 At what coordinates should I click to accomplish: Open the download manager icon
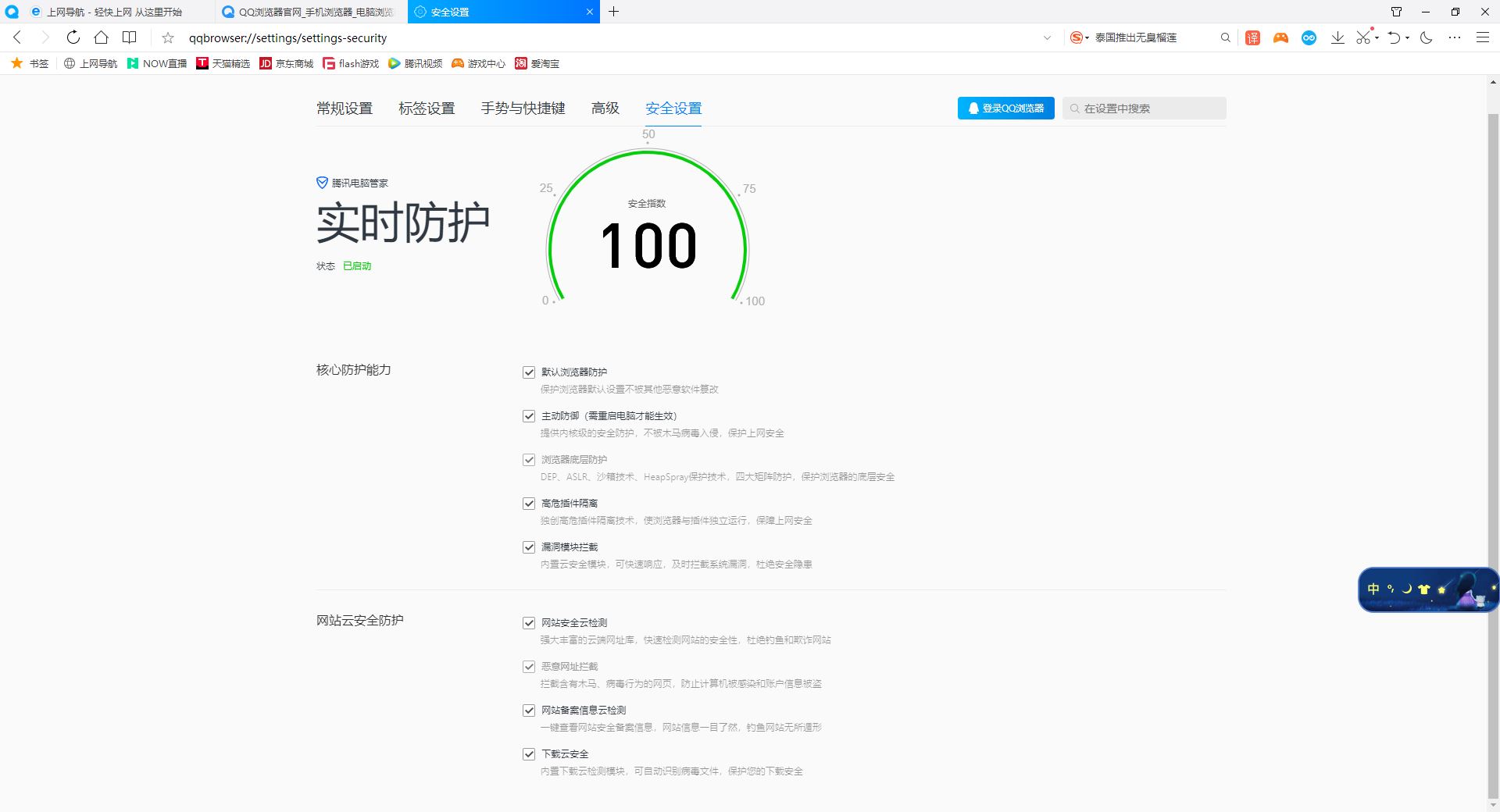(1337, 37)
